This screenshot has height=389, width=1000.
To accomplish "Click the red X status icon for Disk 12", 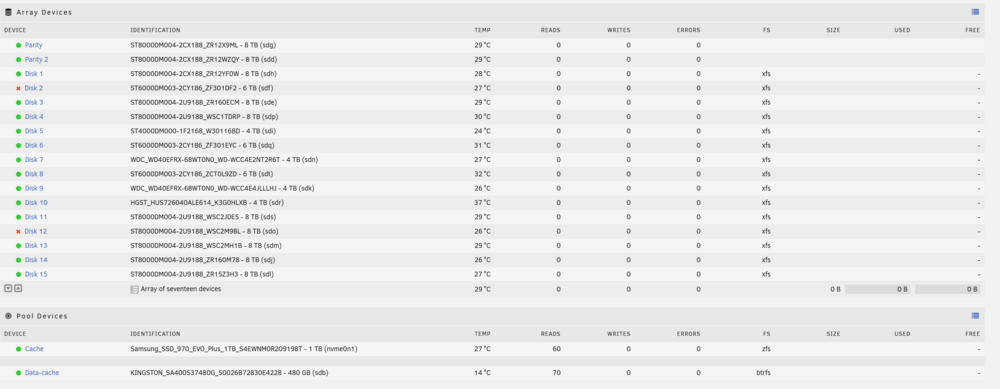I will coord(18,231).
